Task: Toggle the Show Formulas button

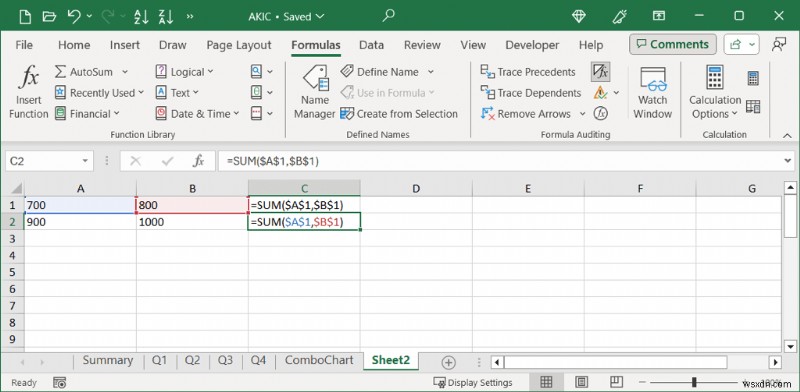Action: tap(601, 72)
